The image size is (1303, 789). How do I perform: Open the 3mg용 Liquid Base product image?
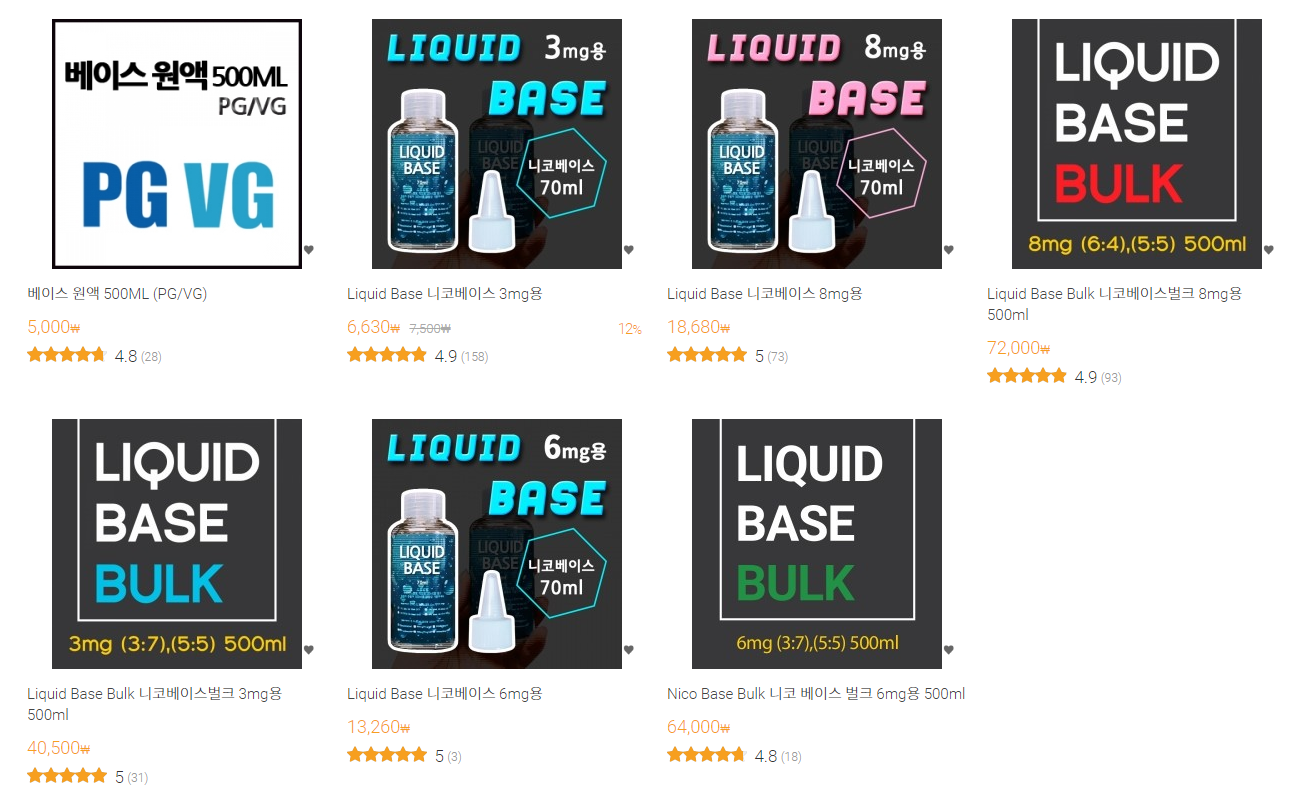point(497,144)
